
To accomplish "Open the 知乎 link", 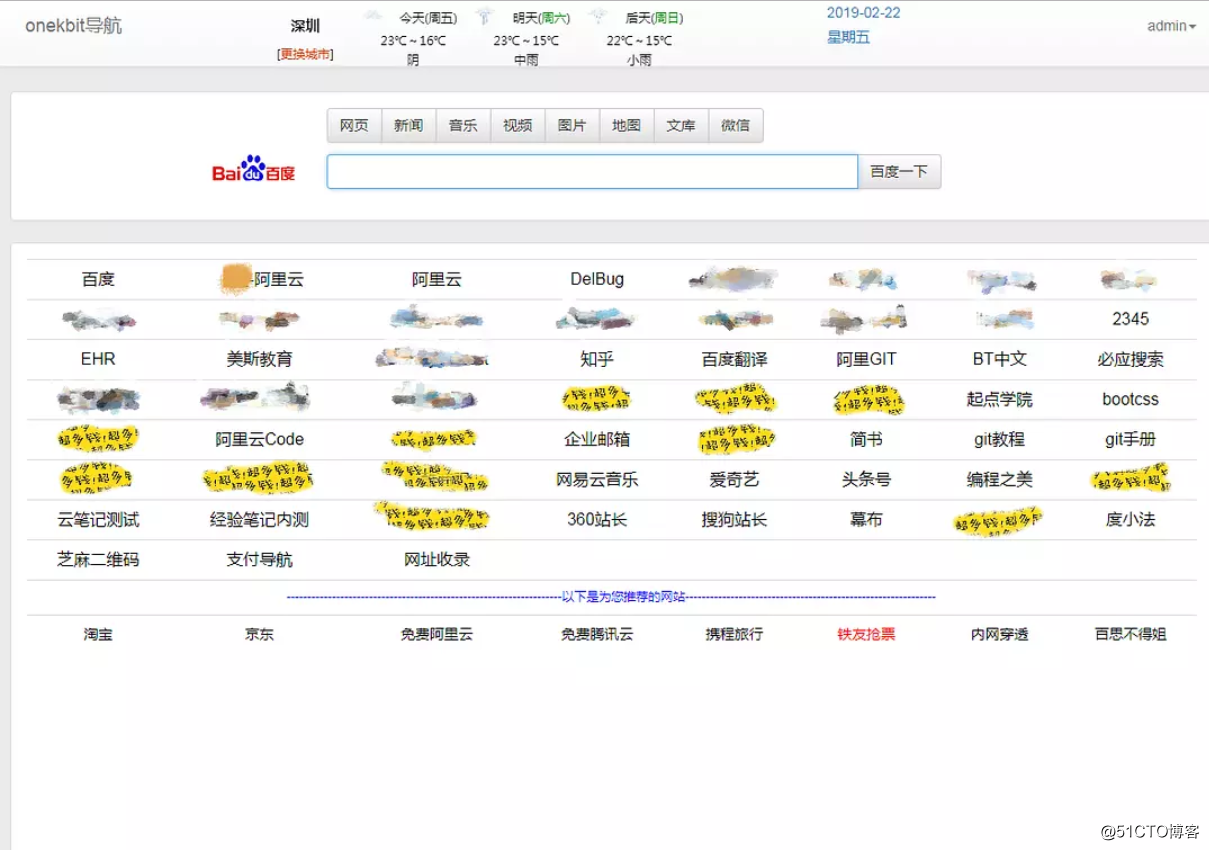I will (597, 359).
